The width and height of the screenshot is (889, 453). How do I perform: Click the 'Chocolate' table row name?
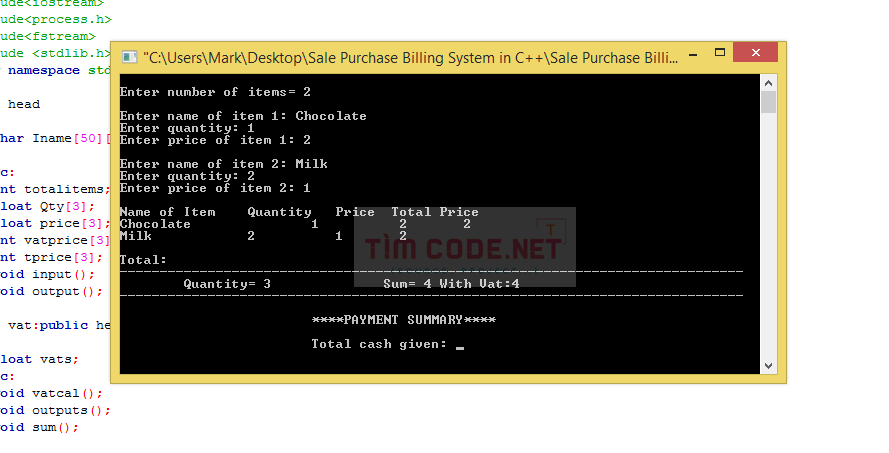click(155, 224)
